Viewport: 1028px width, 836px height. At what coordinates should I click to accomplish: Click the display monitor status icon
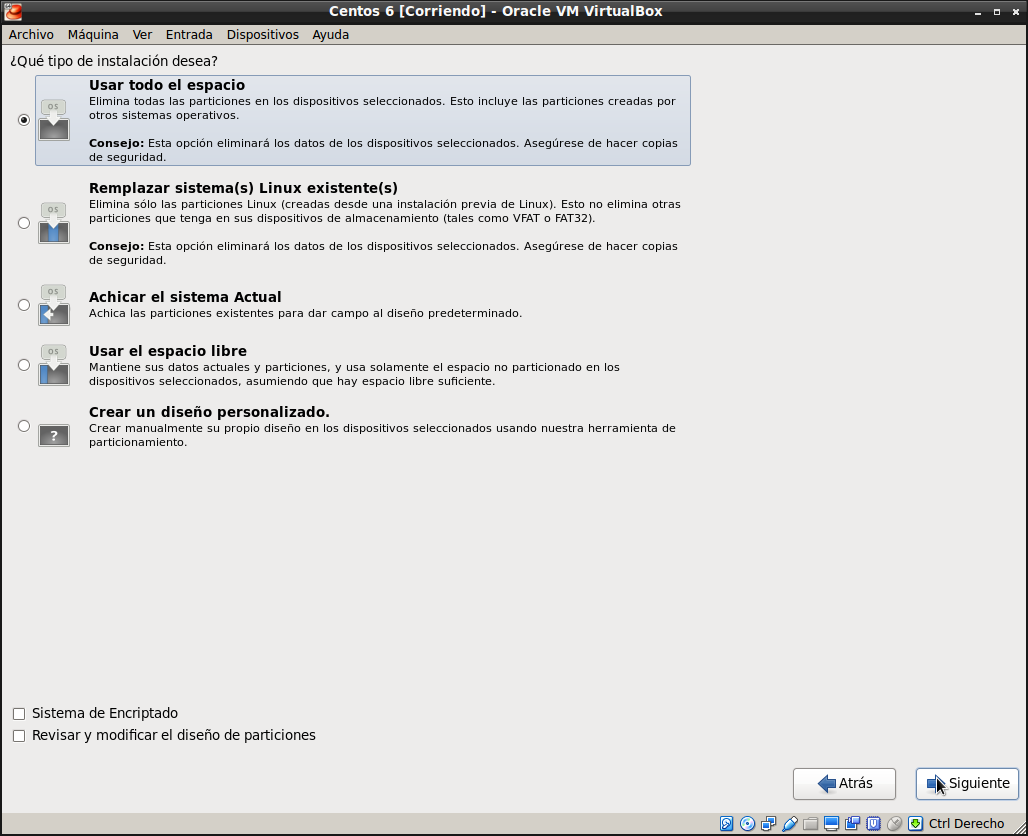[x=831, y=824]
